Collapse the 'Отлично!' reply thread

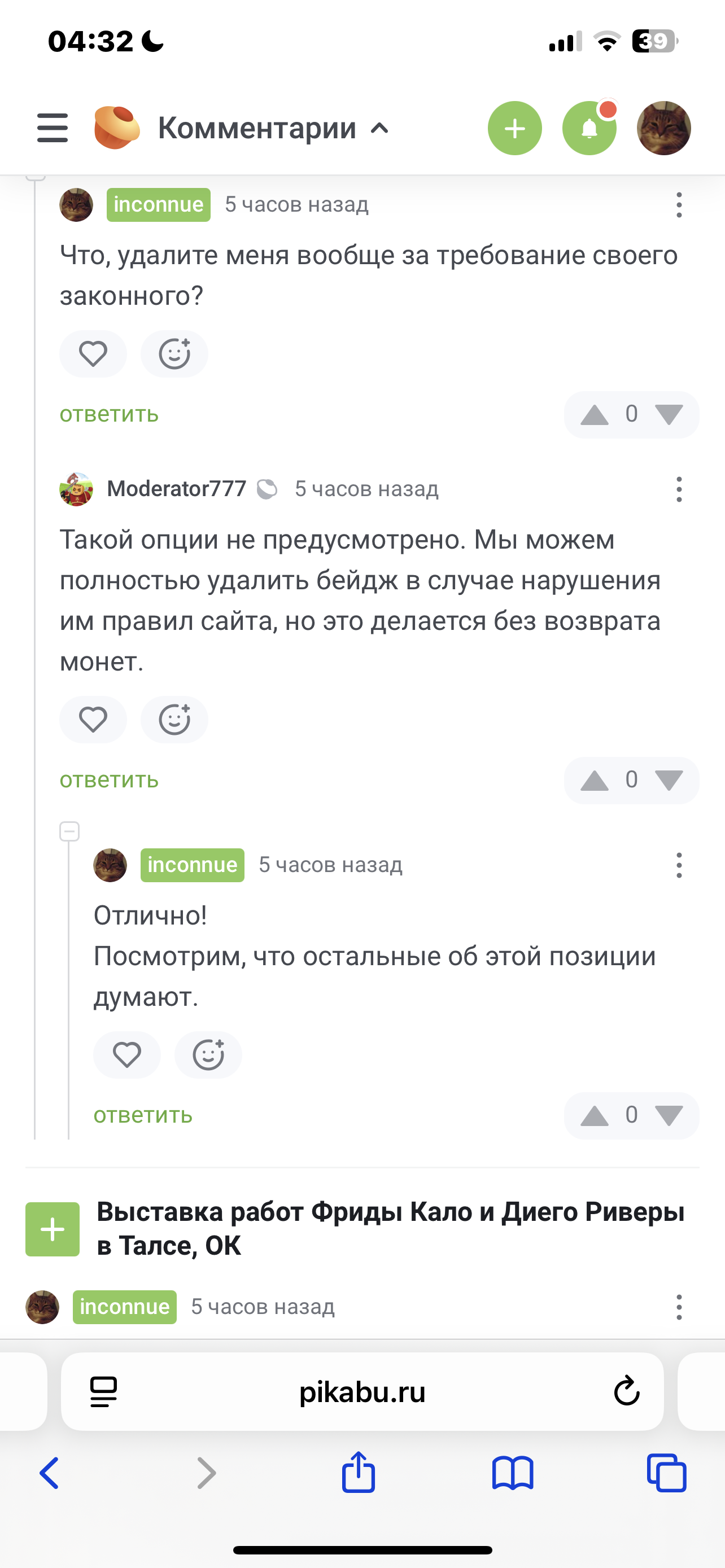[x=69, y=831]
